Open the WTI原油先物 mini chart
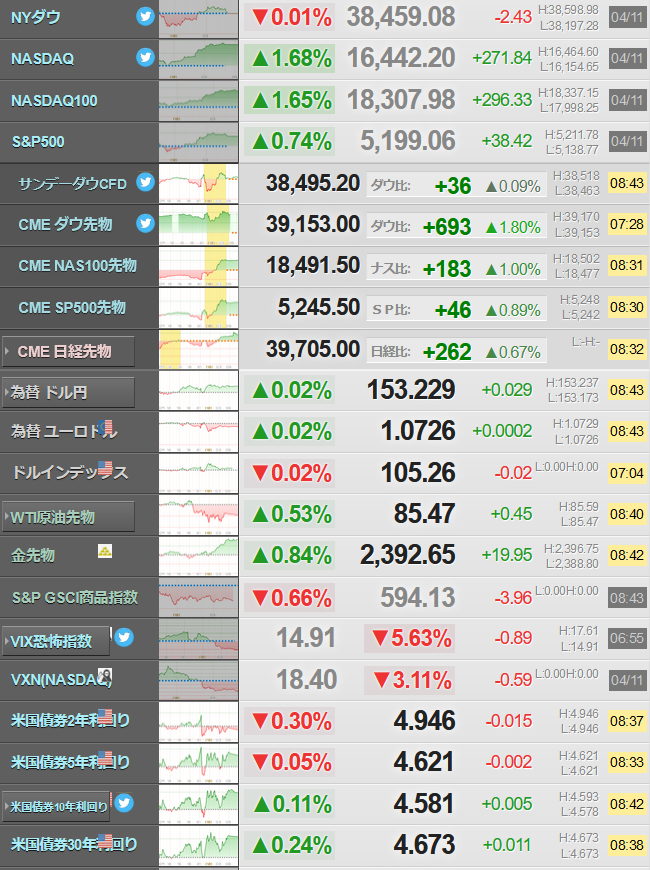The image size is (650, 870). click(199, 515)
